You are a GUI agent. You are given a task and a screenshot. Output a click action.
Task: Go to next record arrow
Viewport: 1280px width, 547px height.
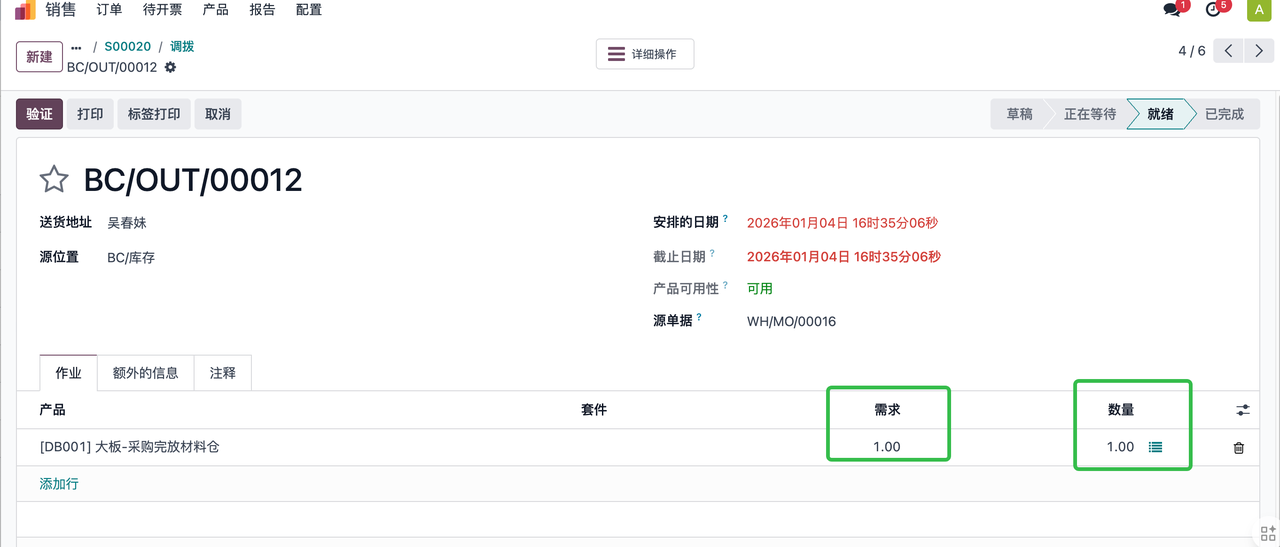[1259, 51]
